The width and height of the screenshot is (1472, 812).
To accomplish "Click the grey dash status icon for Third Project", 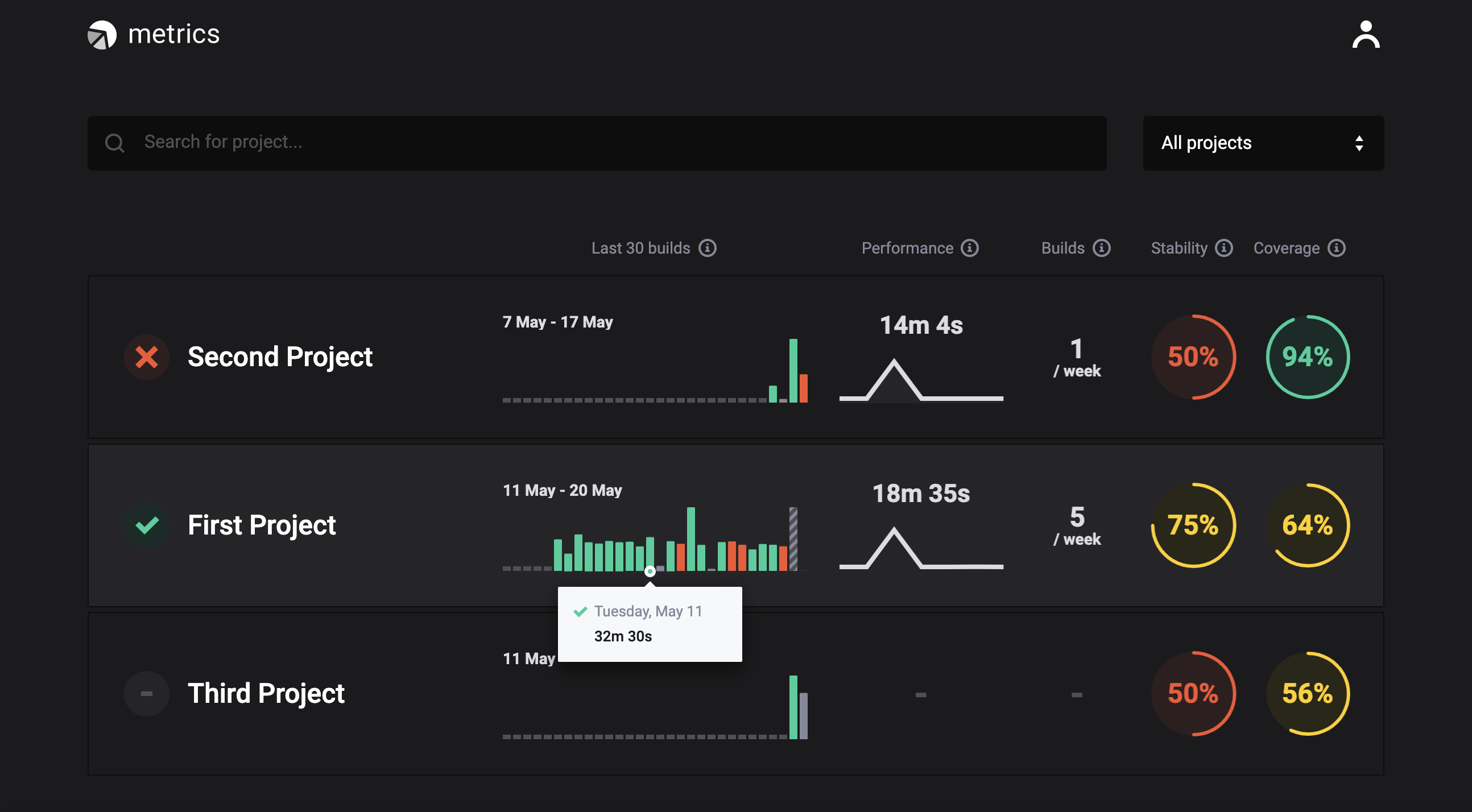I will tap(147, 694).
